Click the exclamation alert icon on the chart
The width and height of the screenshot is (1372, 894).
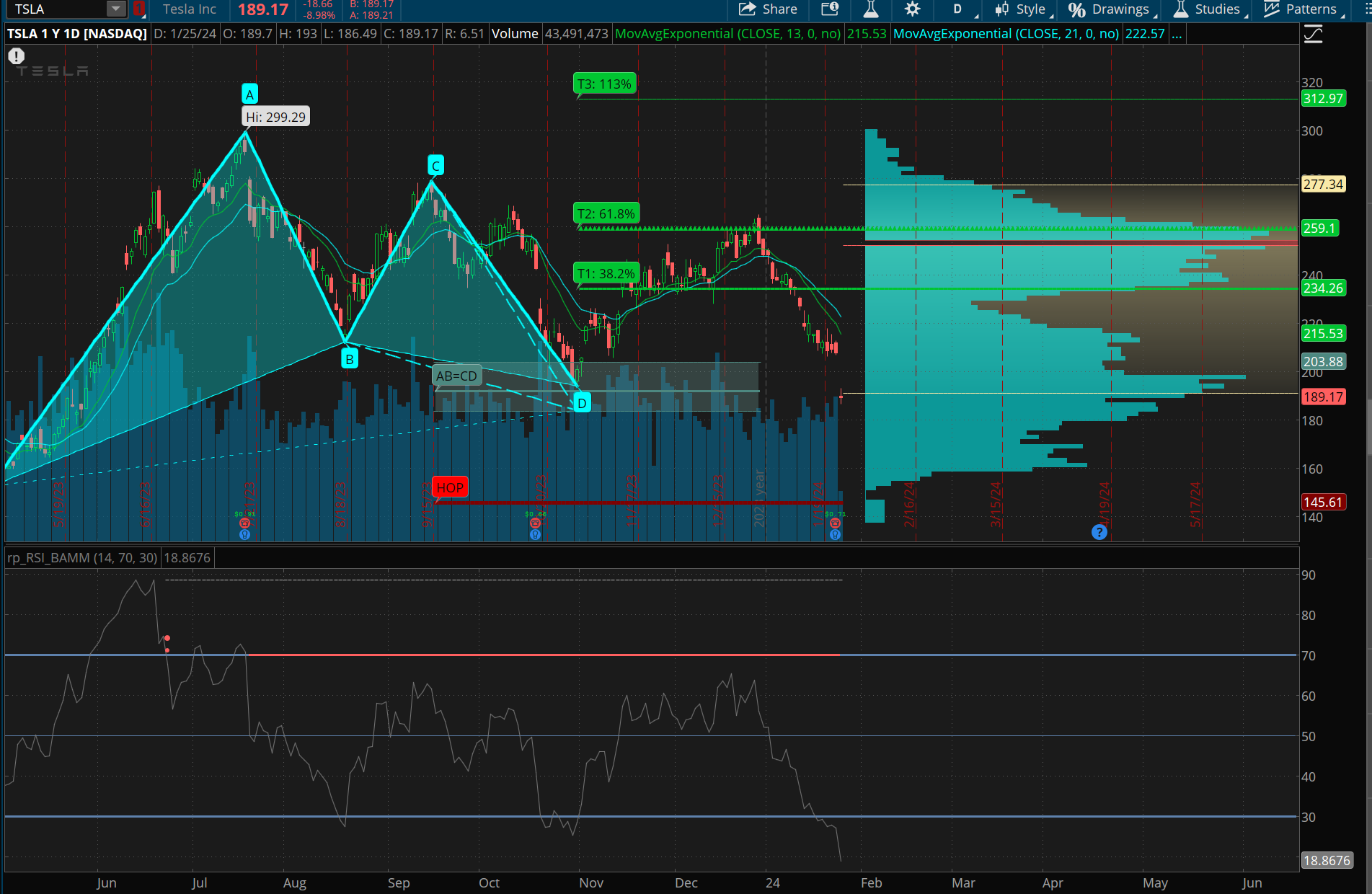click(x=16, y=56)
